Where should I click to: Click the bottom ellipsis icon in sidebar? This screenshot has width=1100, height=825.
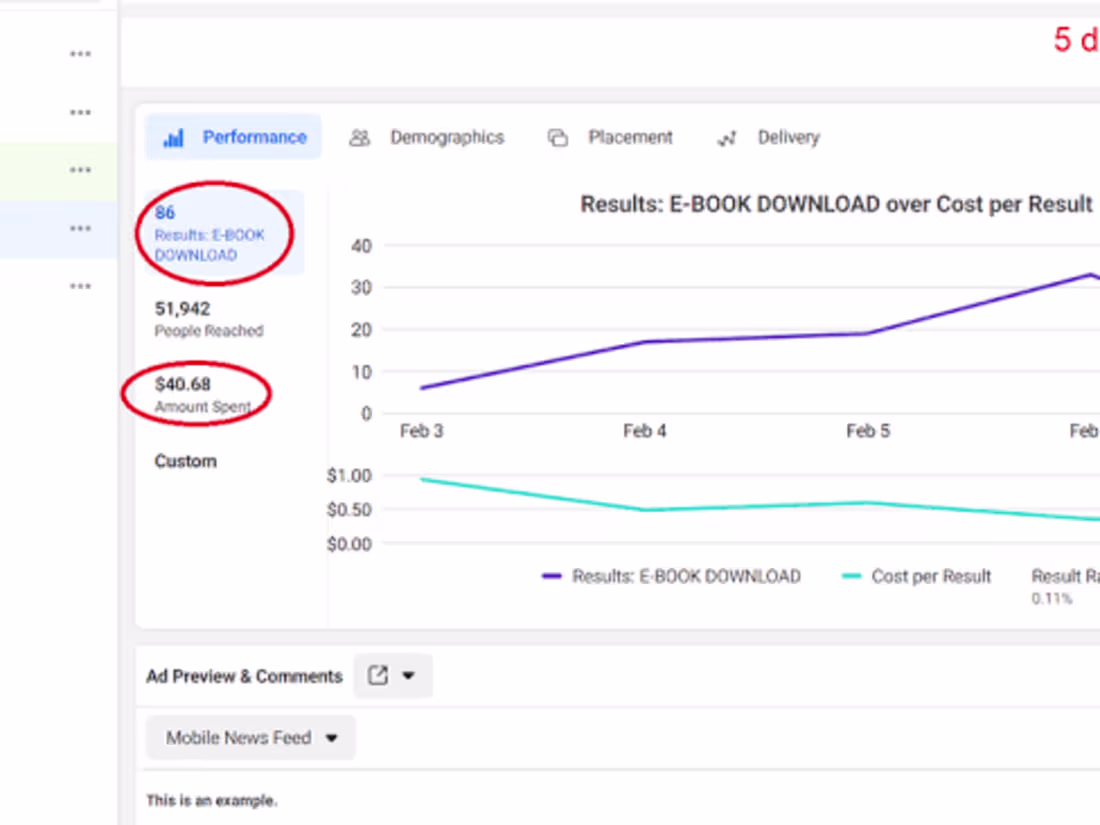coord(80,286)
